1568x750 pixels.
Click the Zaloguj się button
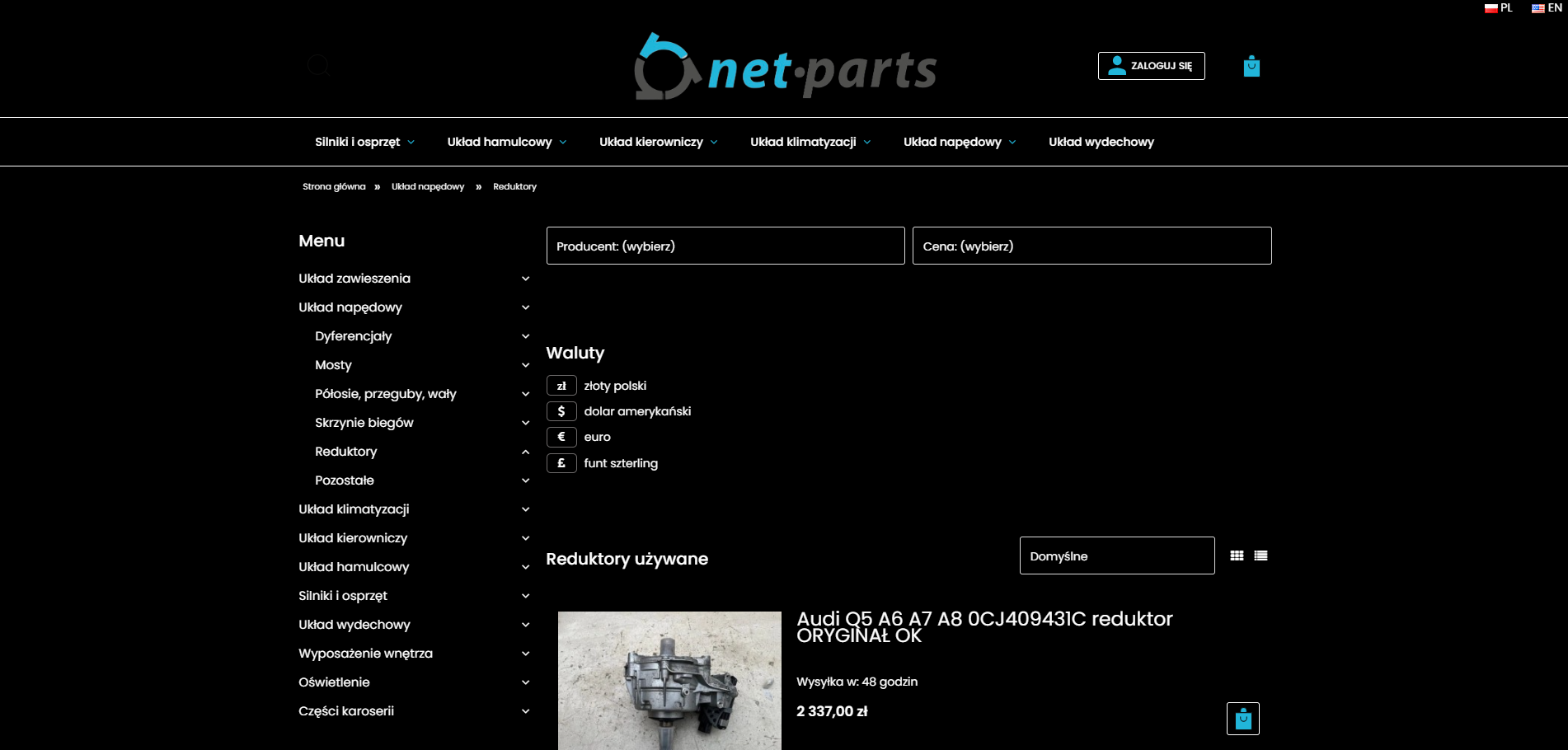coord(1151,66)
